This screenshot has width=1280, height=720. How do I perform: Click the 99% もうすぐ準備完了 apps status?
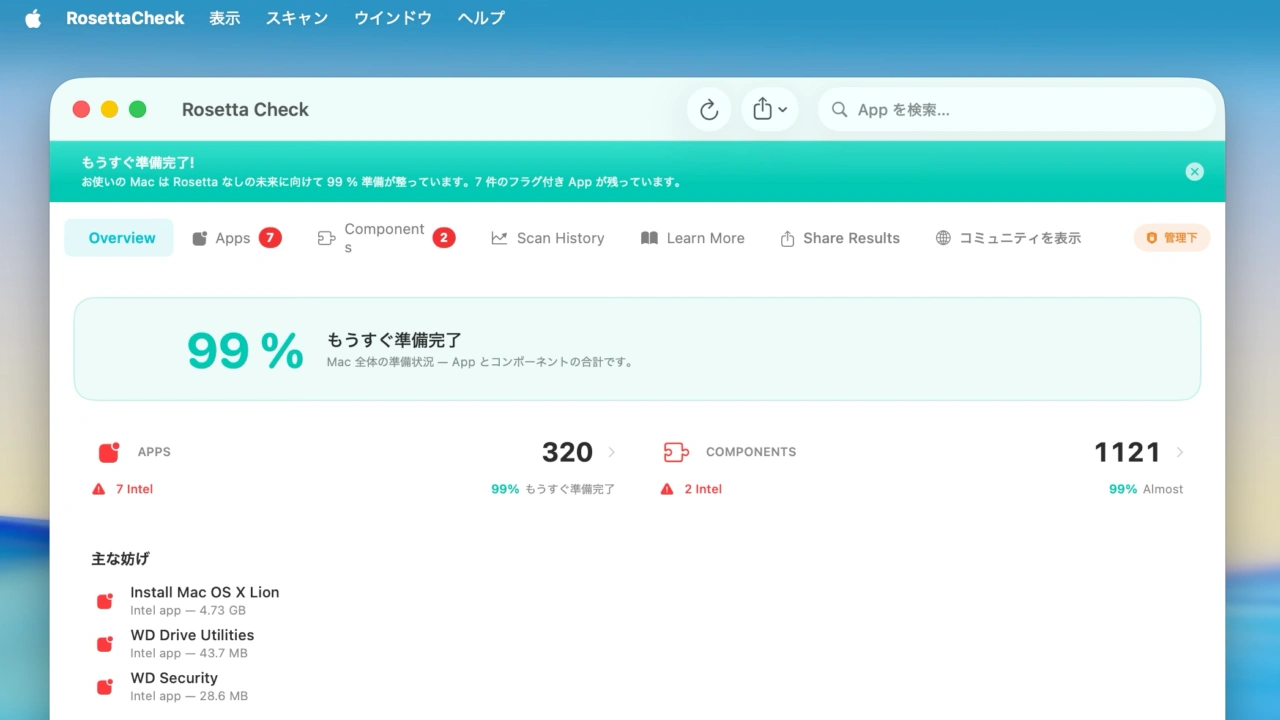[x=553, y=489]
